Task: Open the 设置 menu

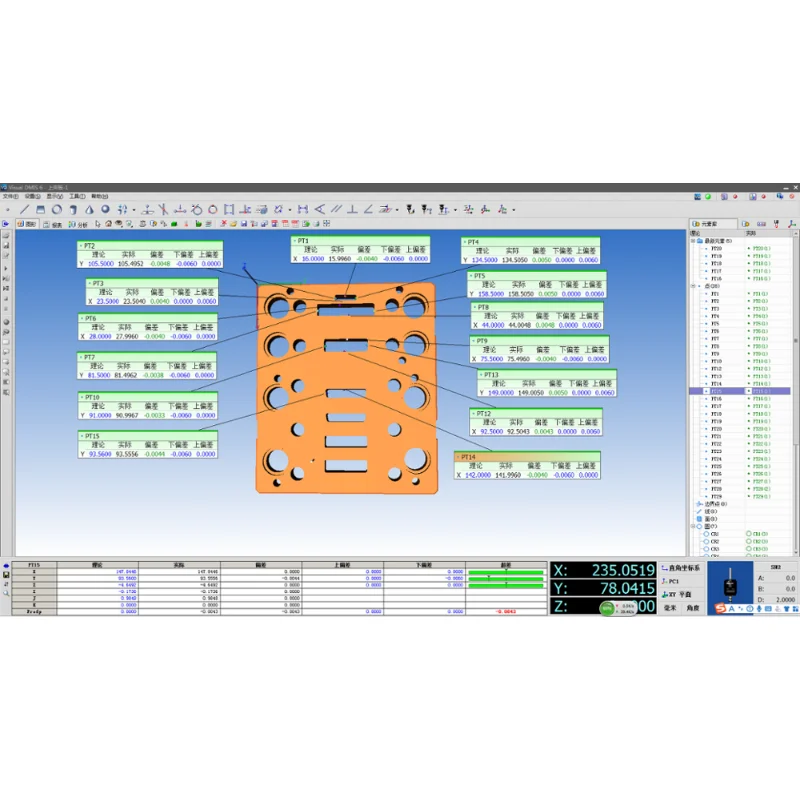Action: click(x=33, y=196)
